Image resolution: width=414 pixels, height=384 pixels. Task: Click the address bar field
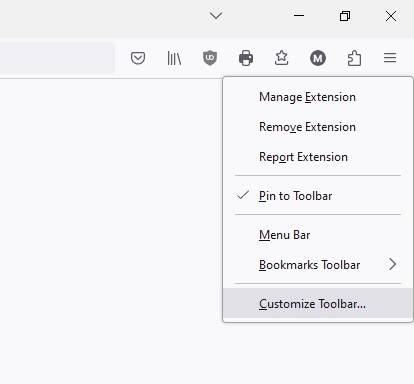57,58
